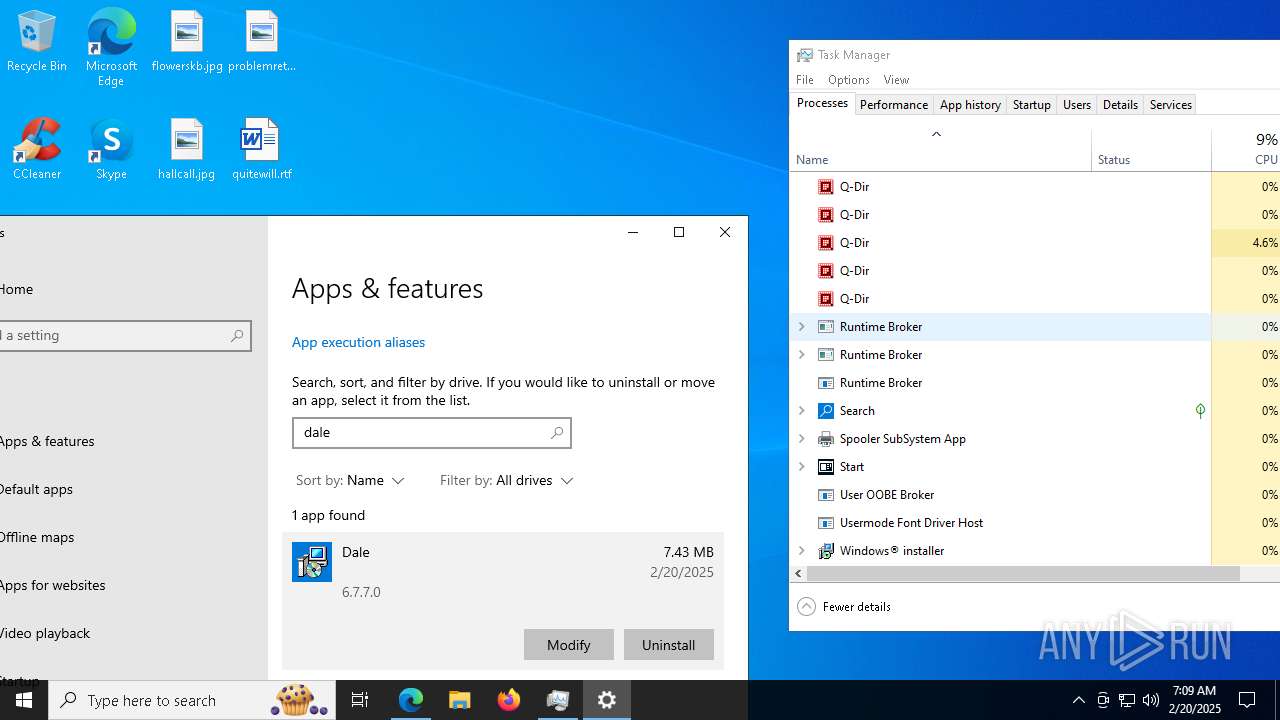Open Firefox from the taskbar
This screenshot has width=1280, height=720.
coord(509,700)
